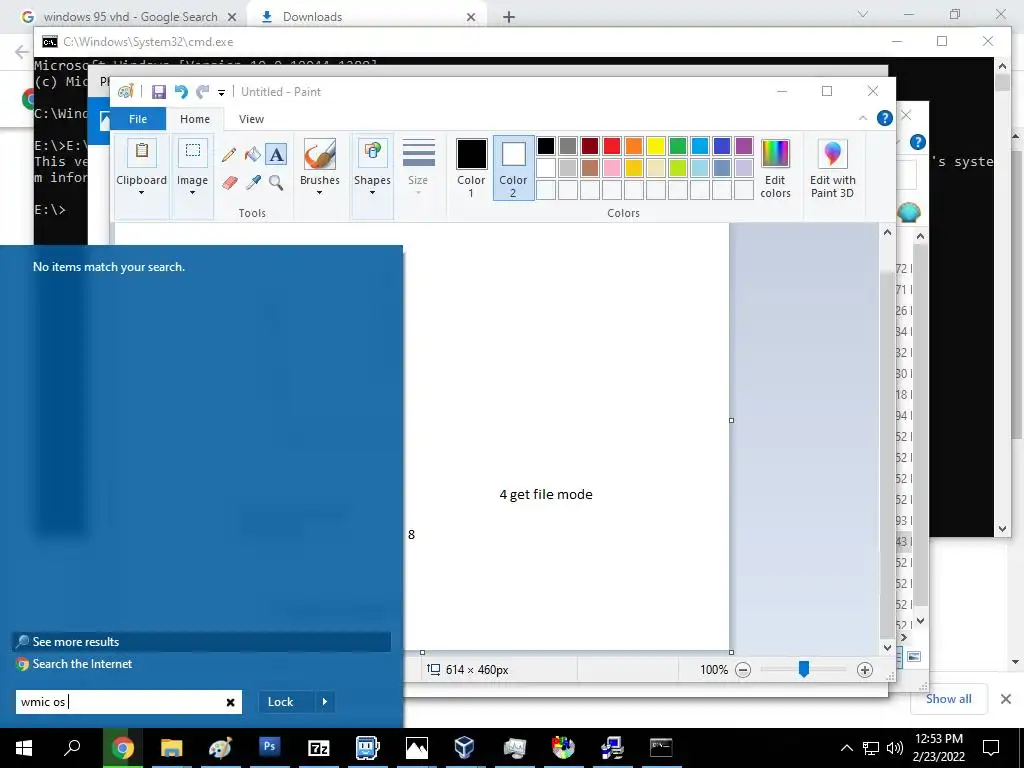Click the Lock button in Start menu
This screenshot has height=768, width=1024.
pos(280,701)
